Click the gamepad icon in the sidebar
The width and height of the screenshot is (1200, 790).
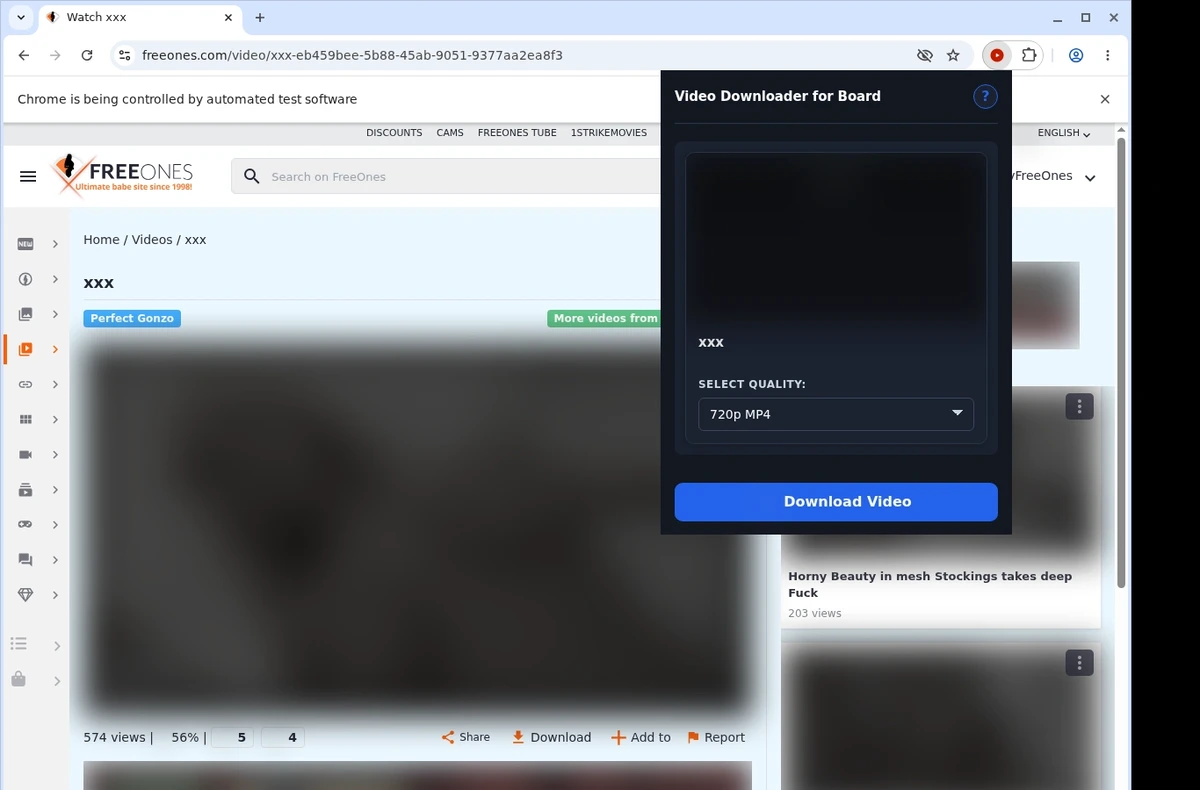tap(26, 524)
